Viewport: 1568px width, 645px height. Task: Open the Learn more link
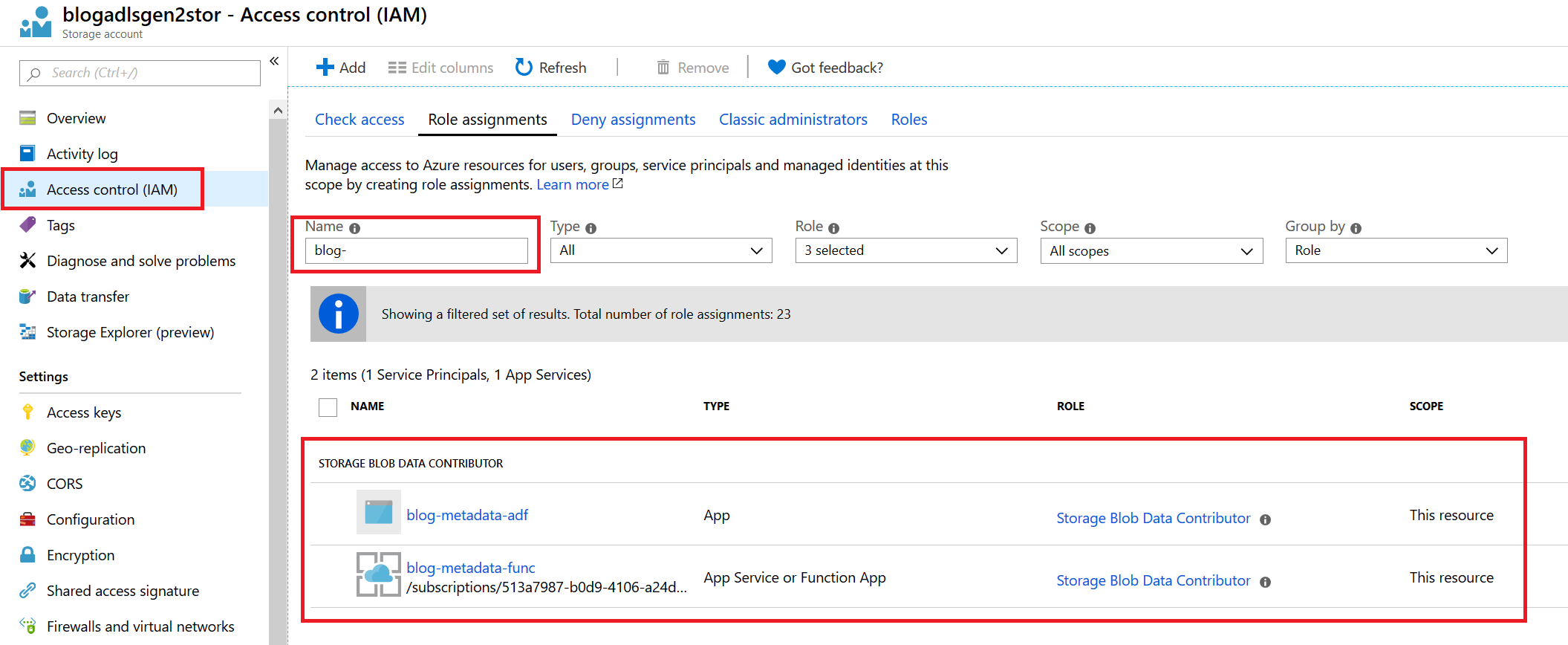[x=573, y=185]
